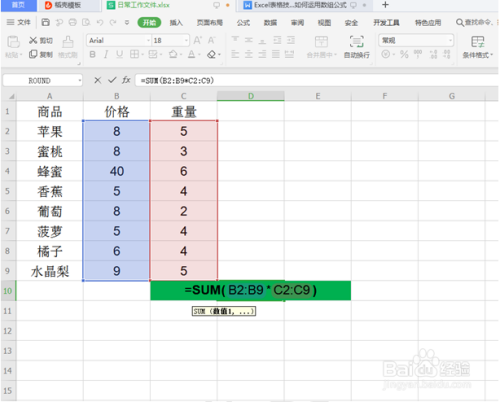Click the Merge and Center (合并居中) icon
The image size is (500, 402).
[x=321, y=42]
